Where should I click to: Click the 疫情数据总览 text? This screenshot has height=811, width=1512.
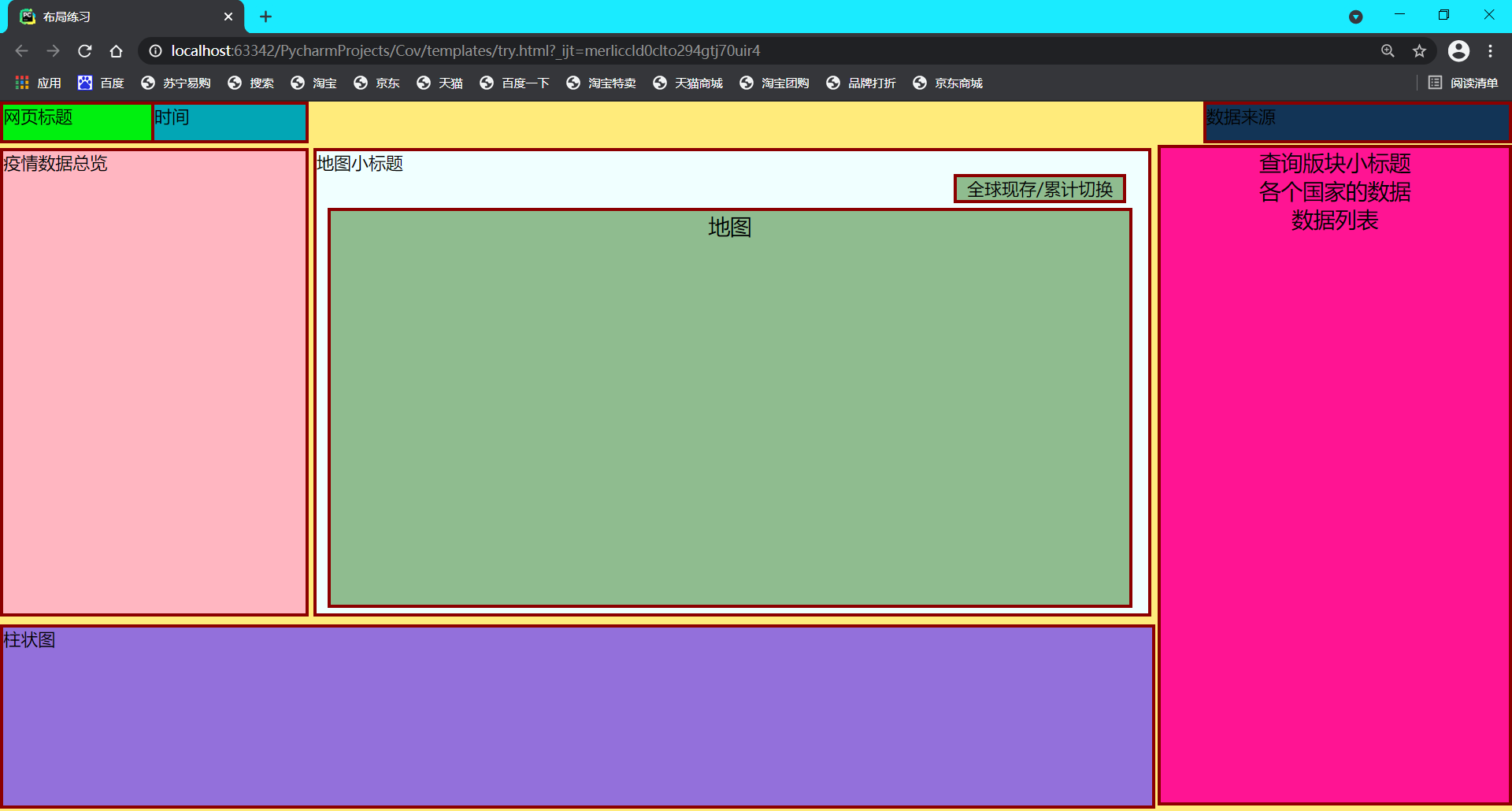(55, 164)
